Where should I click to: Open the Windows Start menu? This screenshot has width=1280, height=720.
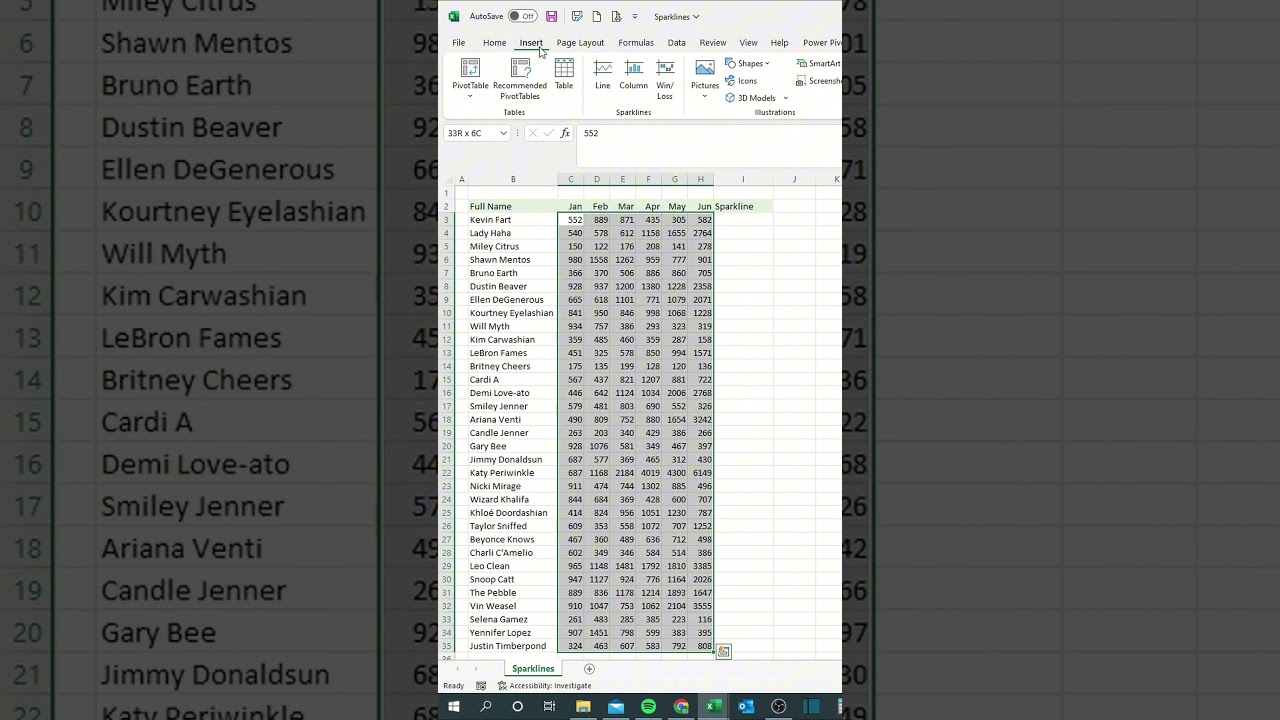[454, 707]
